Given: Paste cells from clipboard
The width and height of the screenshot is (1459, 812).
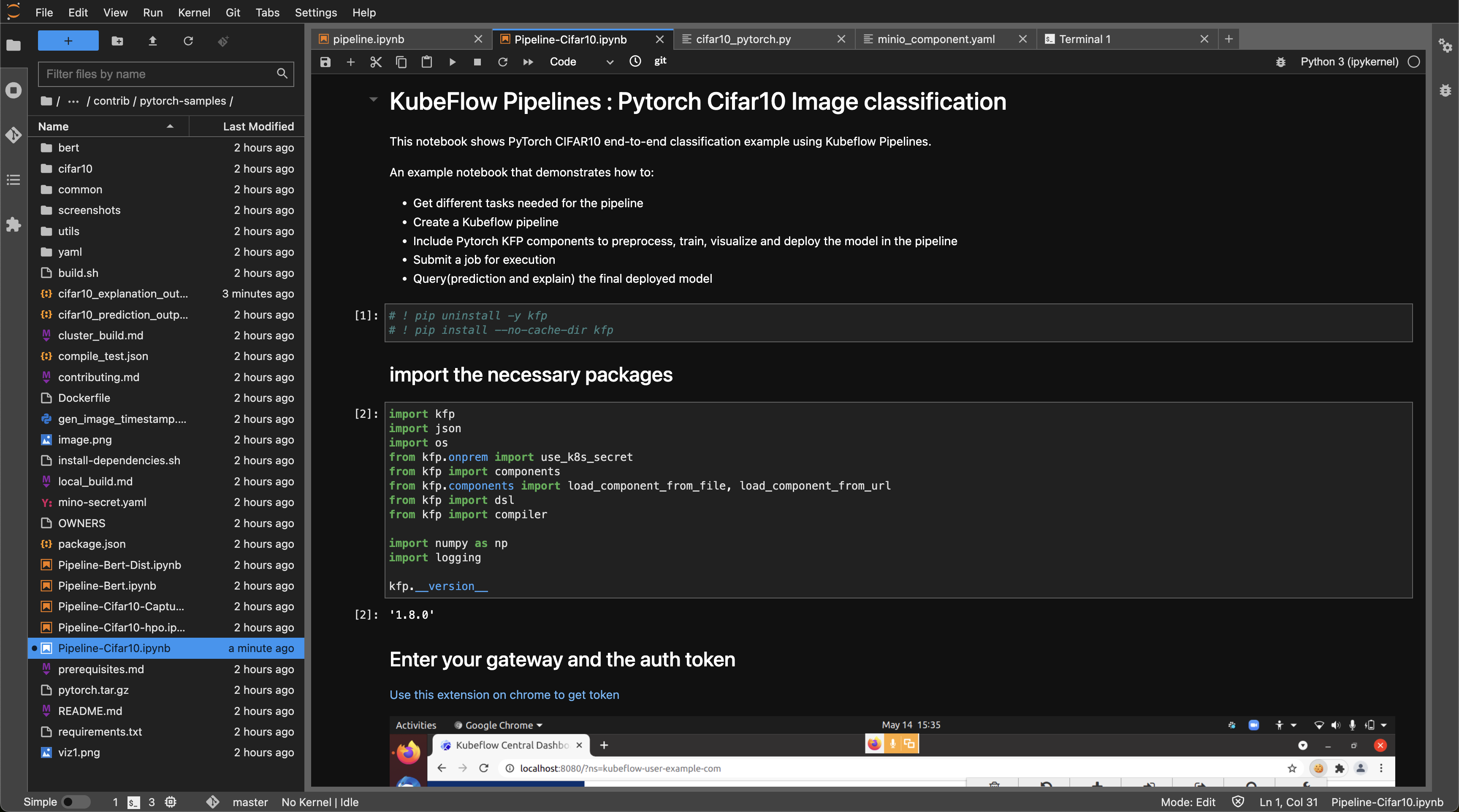Looking at the screenshot, I should [426, 62].
